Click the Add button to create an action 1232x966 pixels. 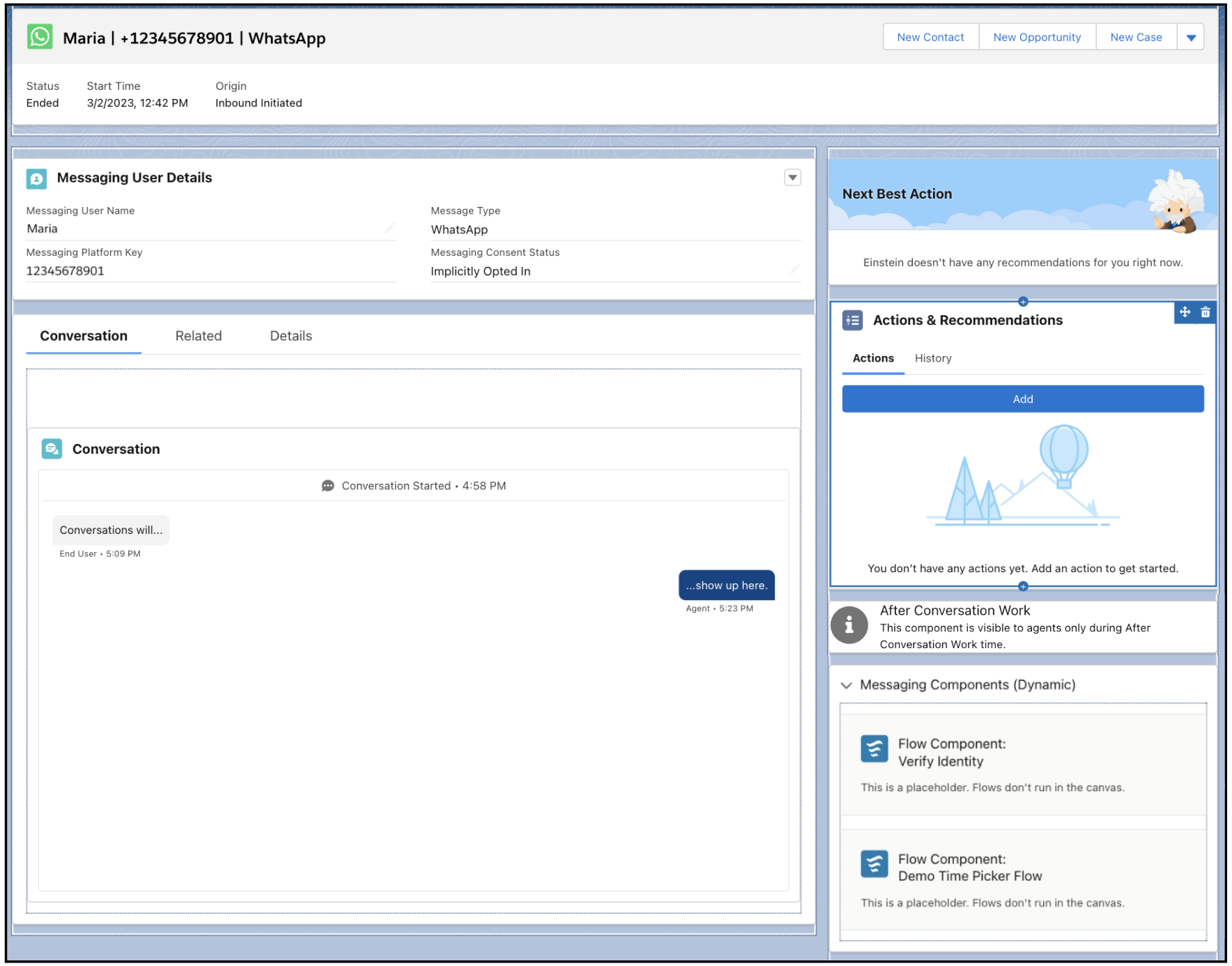point(1022,399)
